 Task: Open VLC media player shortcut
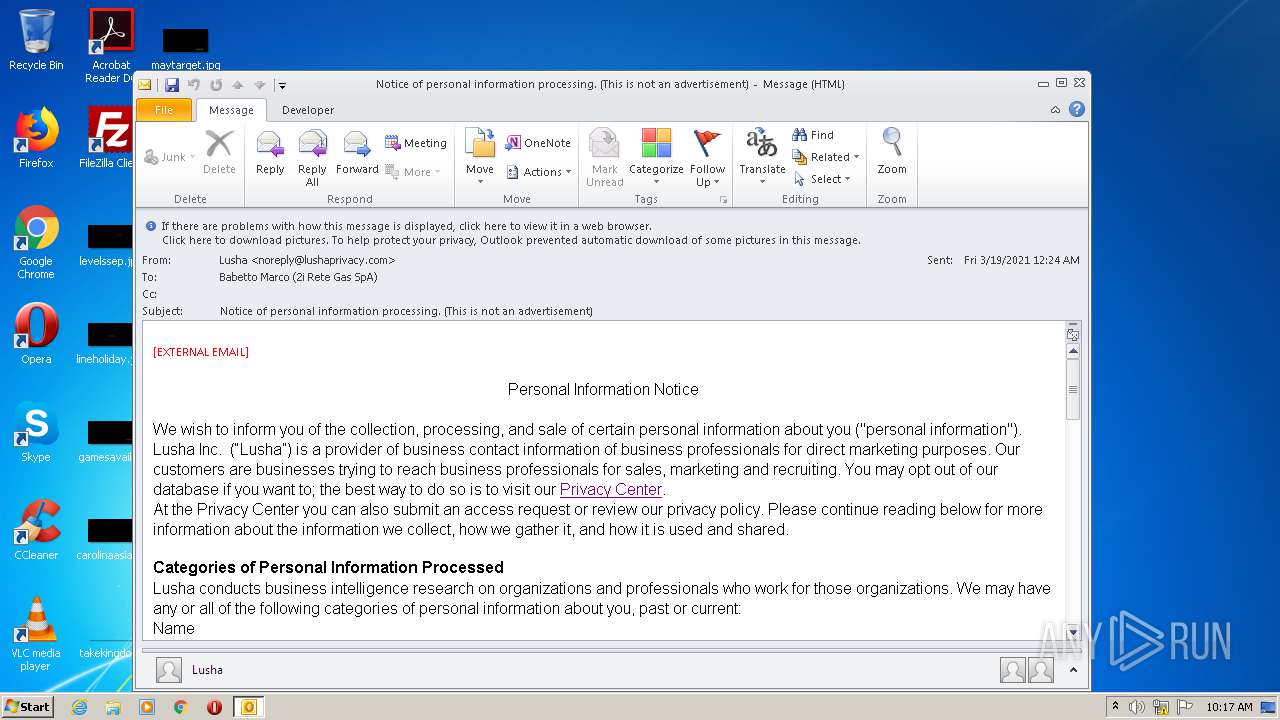click(36, 634)
